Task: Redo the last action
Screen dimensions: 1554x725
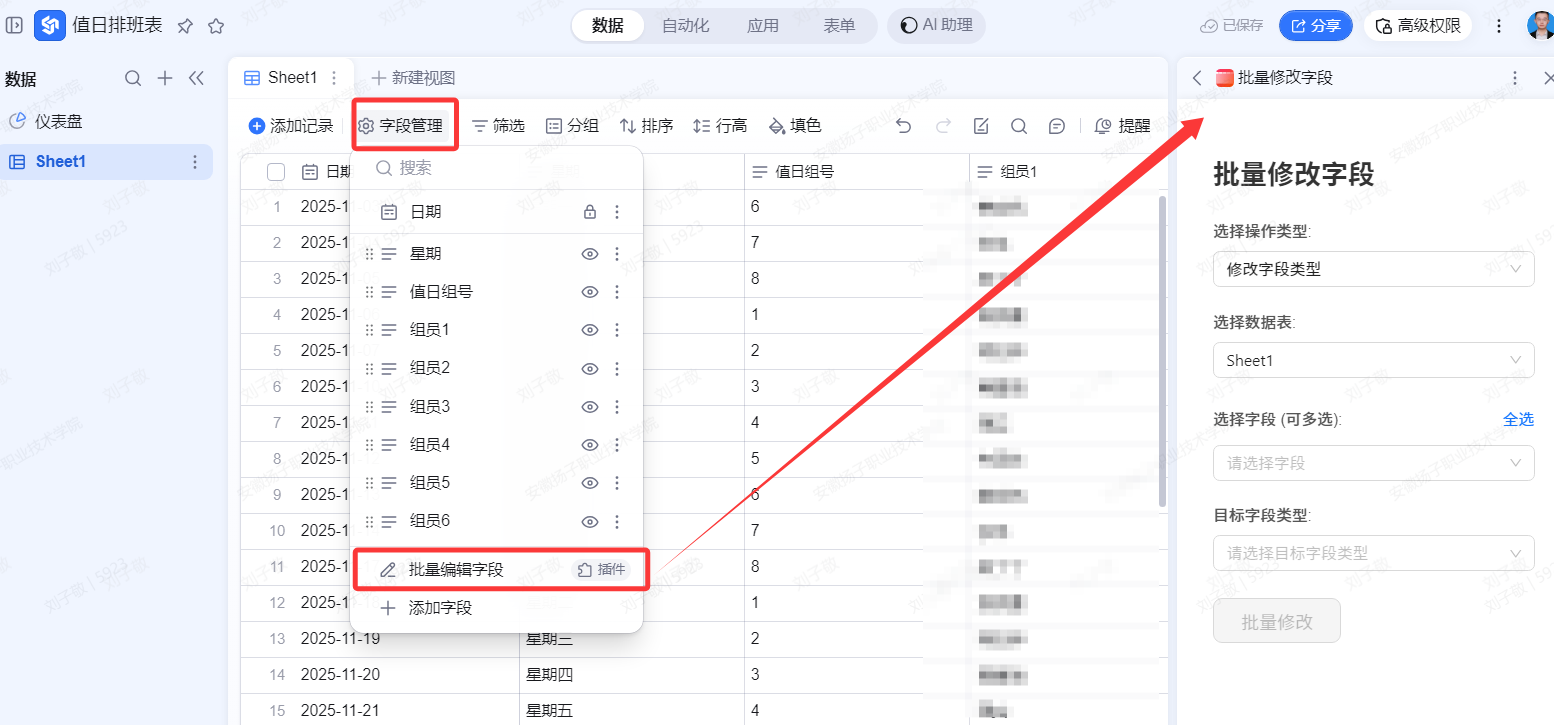Action: 943,126
